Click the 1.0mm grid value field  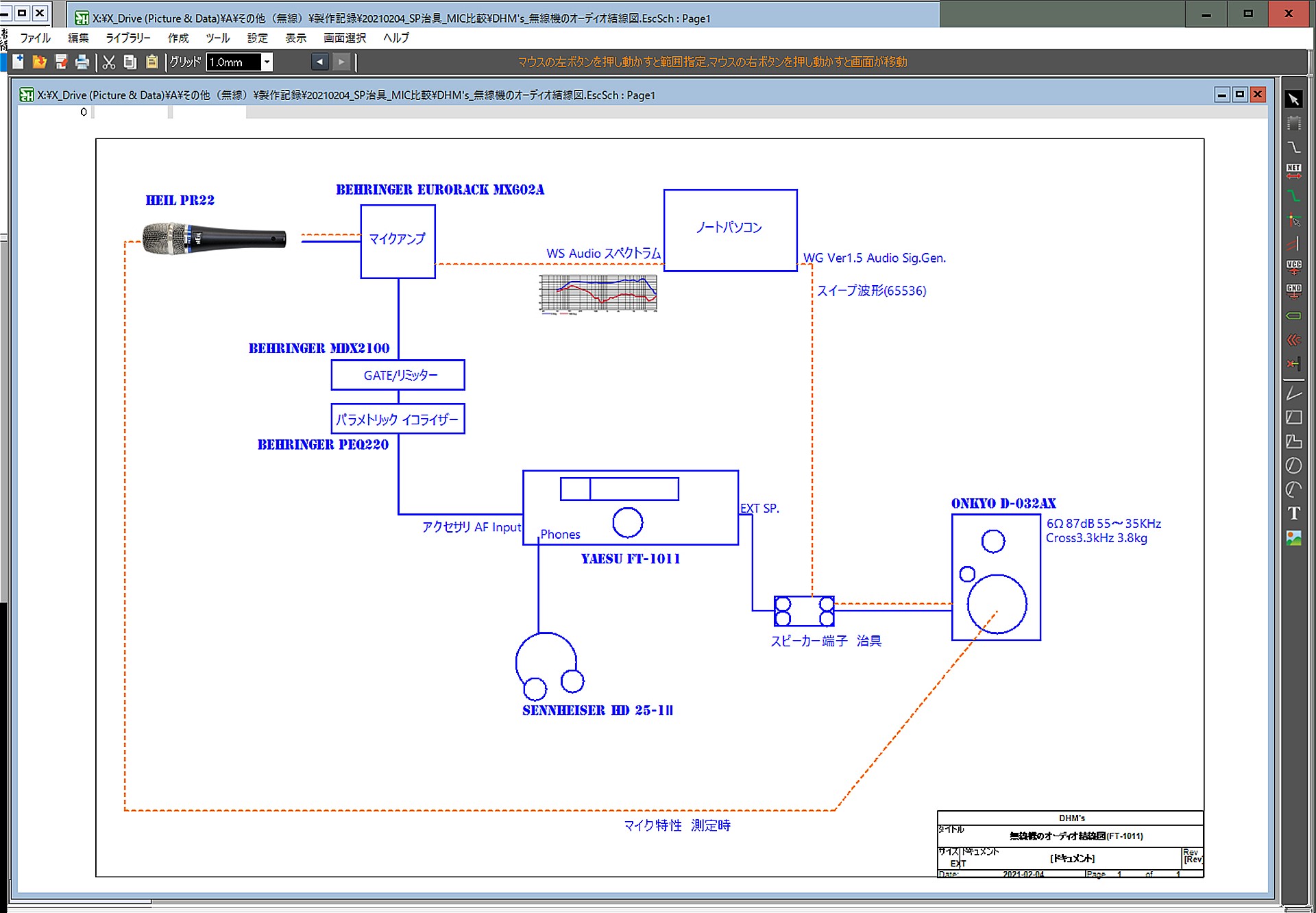click(234, 62)
